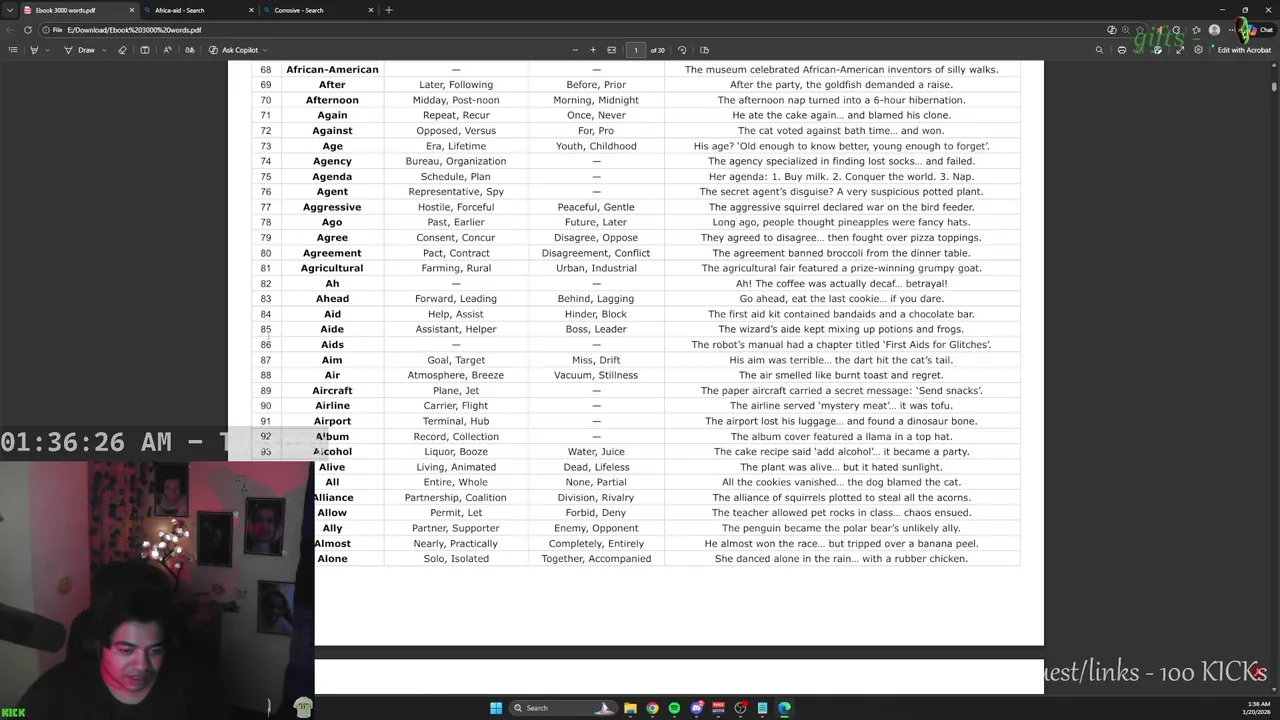1280x720 pixels.
Task: Click the 'Agricultural' row word
Action: tap(332, 268)
